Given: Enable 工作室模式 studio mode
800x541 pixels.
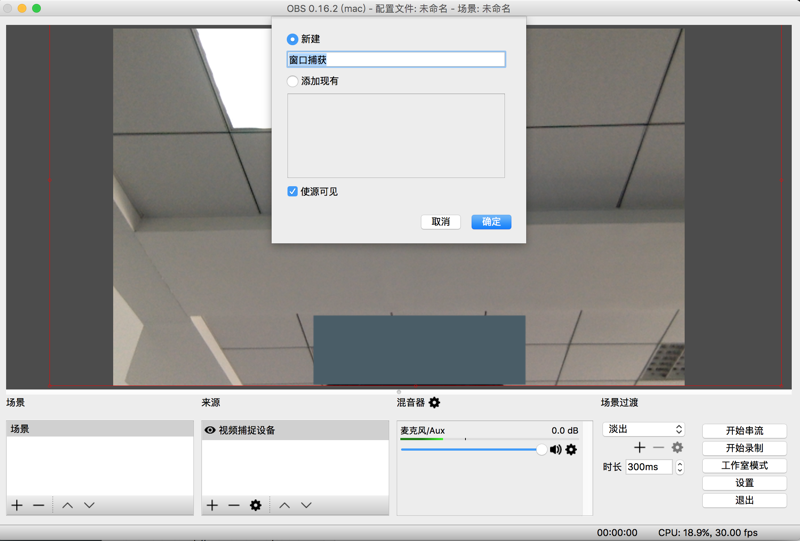Looking at the screenshot, I should coord(744,465).
